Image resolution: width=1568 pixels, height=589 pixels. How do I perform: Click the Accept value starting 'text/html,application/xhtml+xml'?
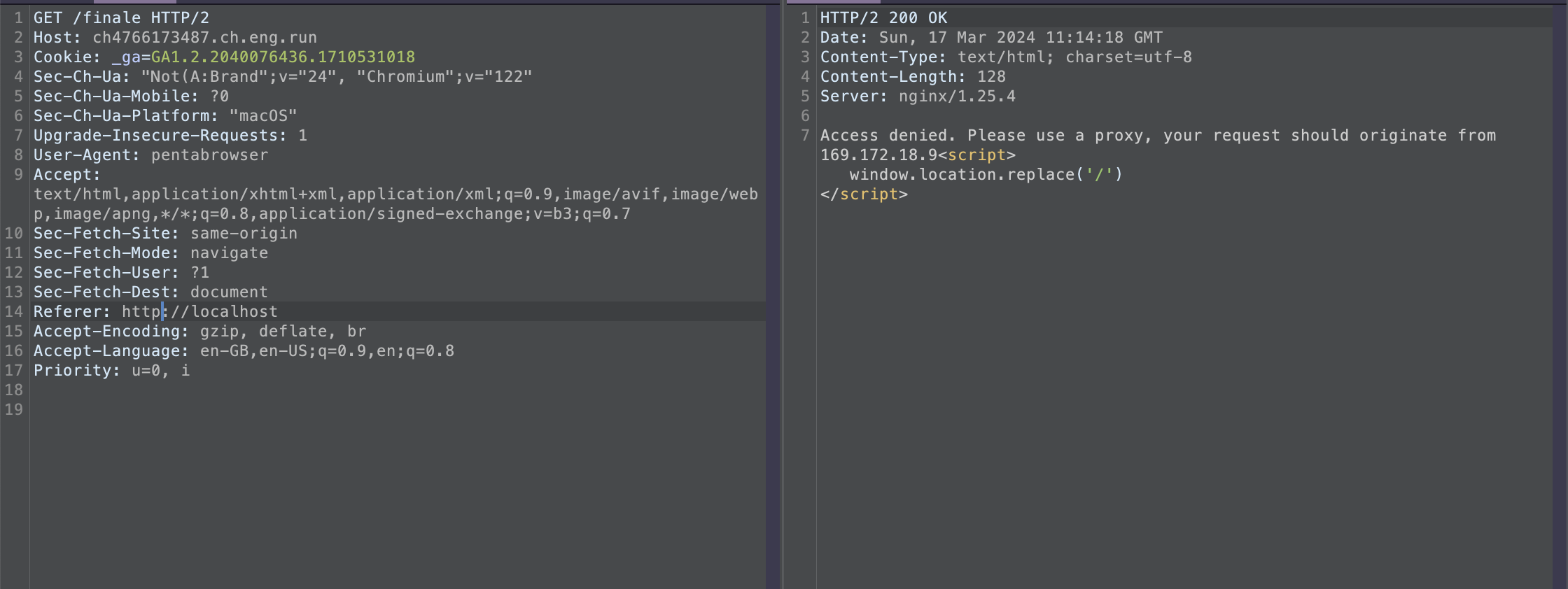[395, 204]
